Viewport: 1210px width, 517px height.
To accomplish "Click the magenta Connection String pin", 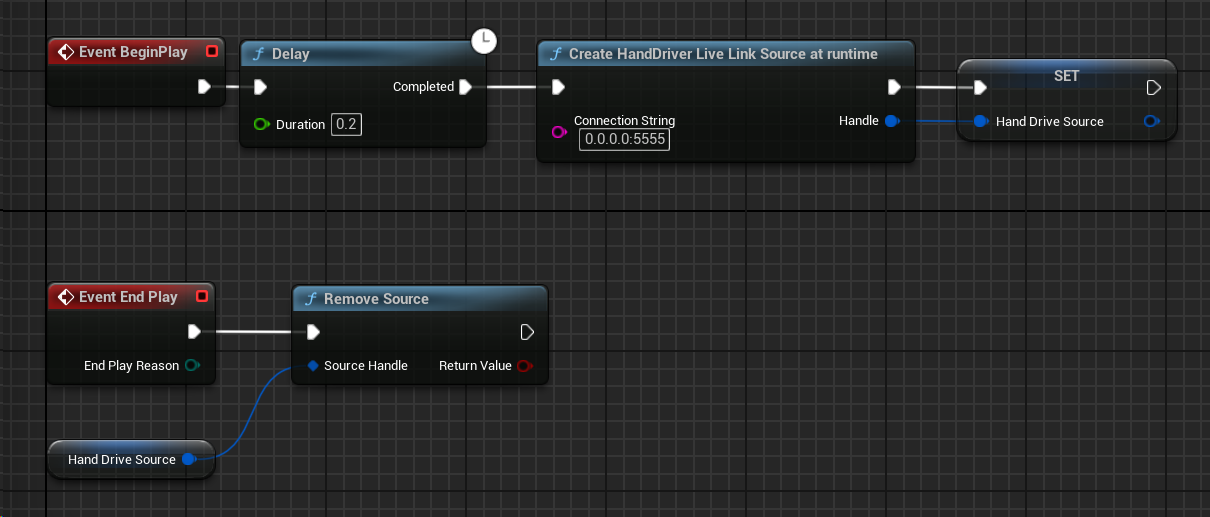I will click(x=559, y=132).
